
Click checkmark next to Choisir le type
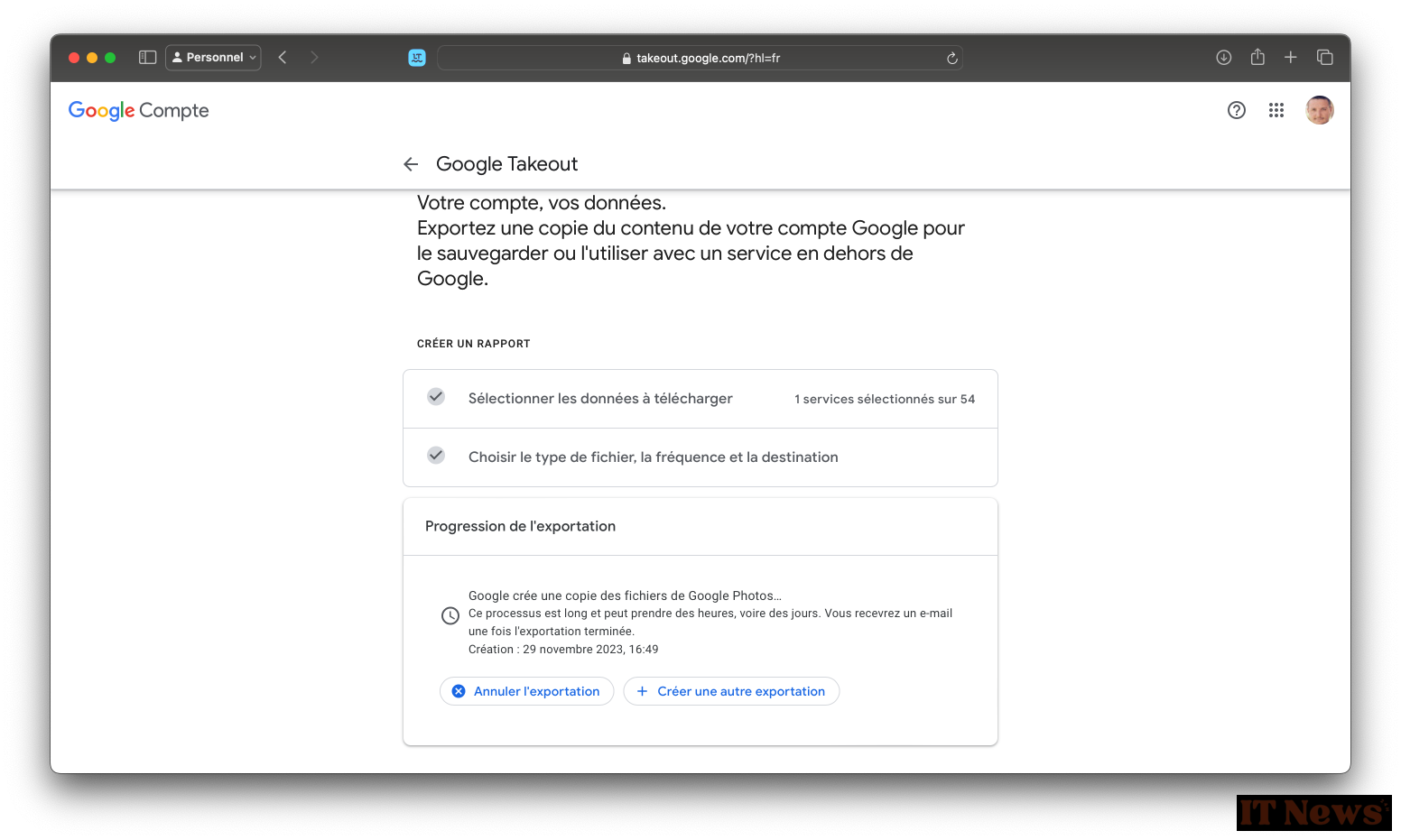436,456
